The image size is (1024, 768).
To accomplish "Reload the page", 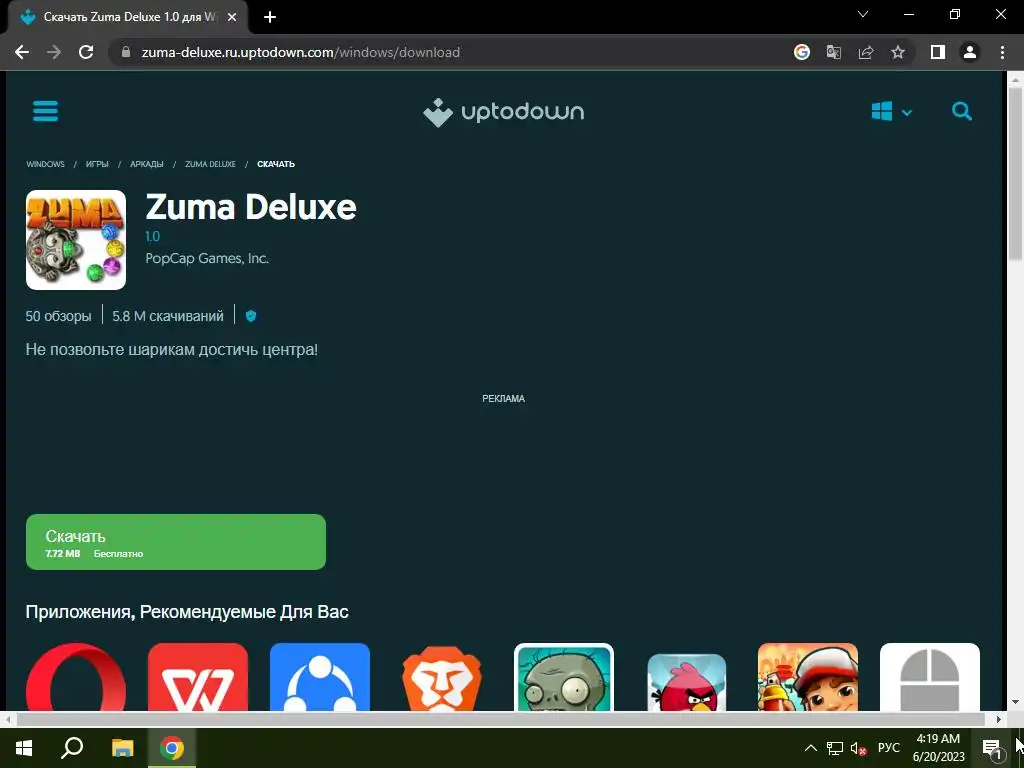I will tap(86, 52).
